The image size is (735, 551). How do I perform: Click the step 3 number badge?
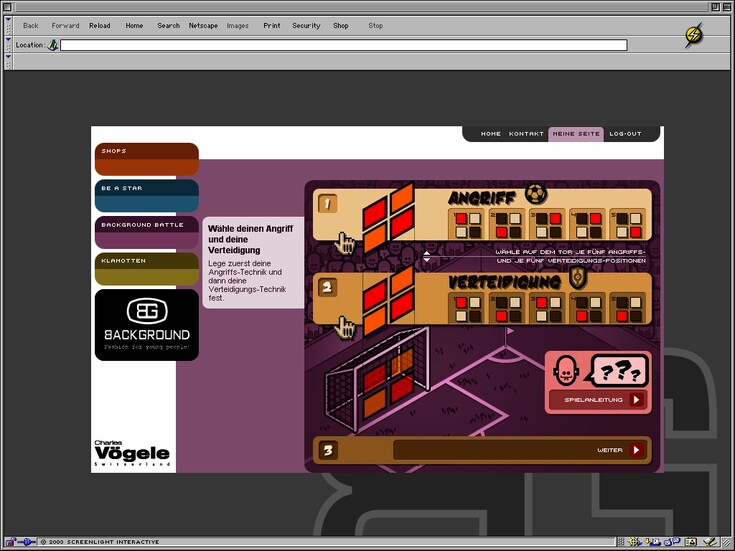pos(328,450)
